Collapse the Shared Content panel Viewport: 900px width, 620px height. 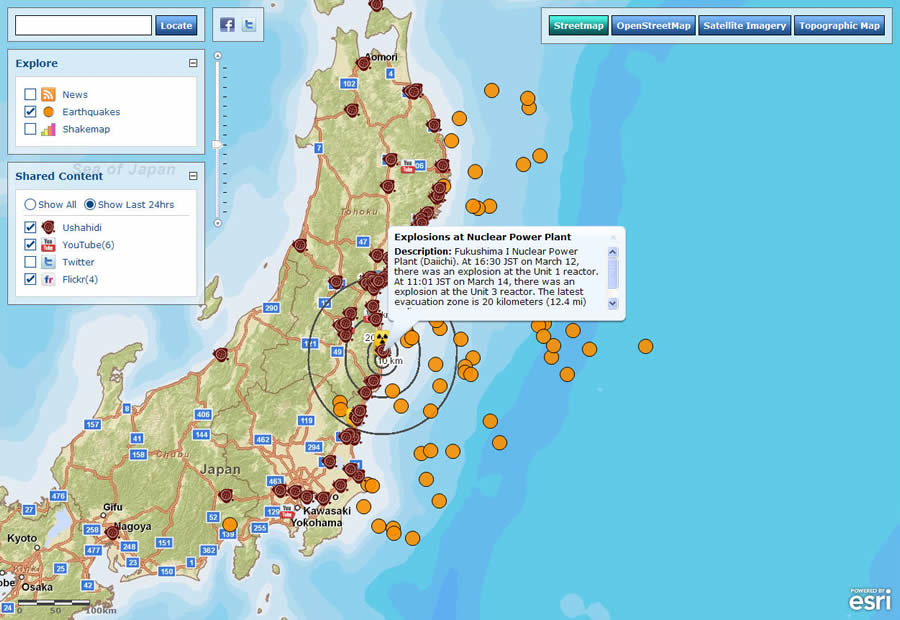click(193, 175)
